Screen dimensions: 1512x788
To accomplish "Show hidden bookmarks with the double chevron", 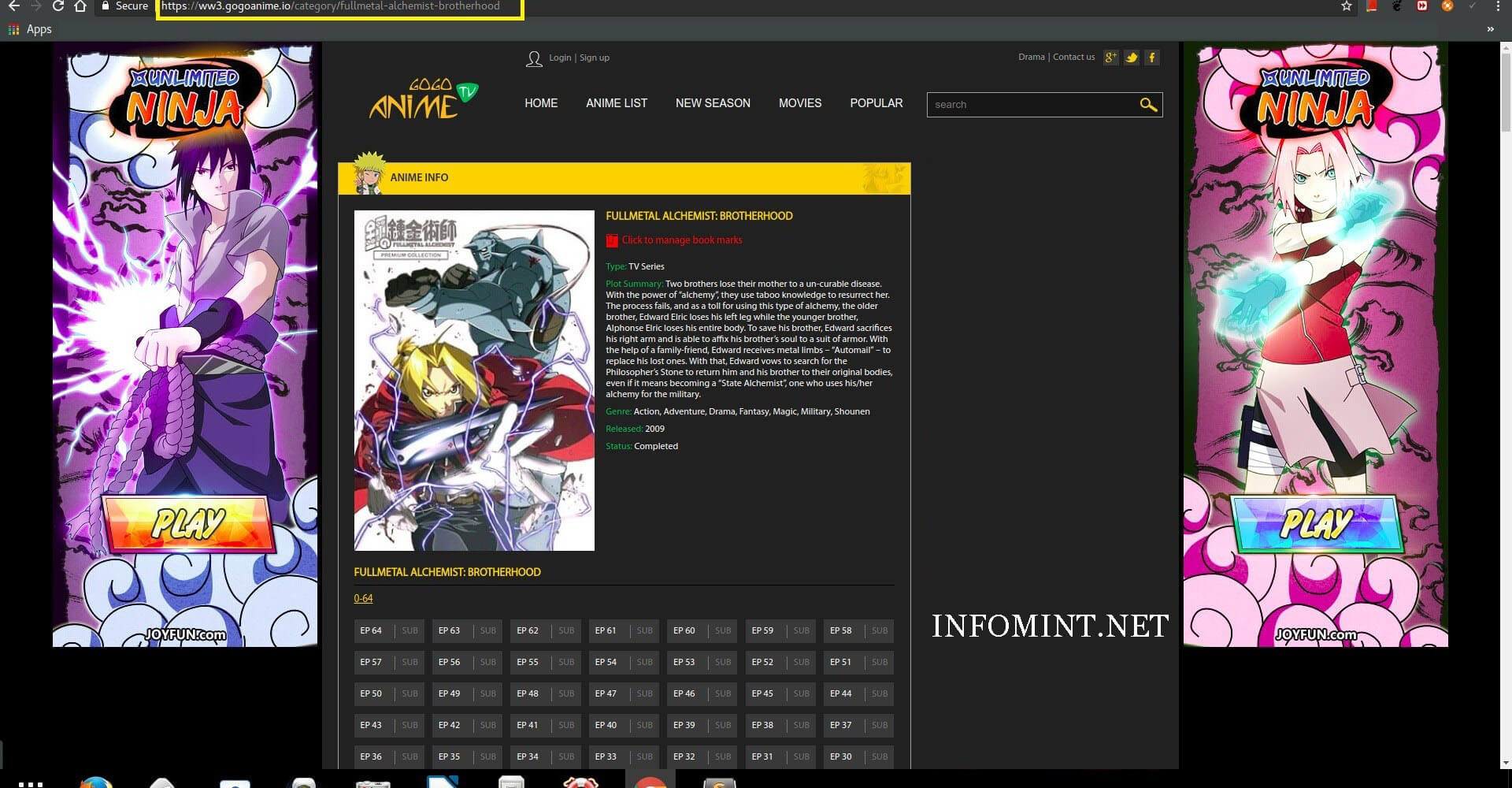I will click(1490, 29).
